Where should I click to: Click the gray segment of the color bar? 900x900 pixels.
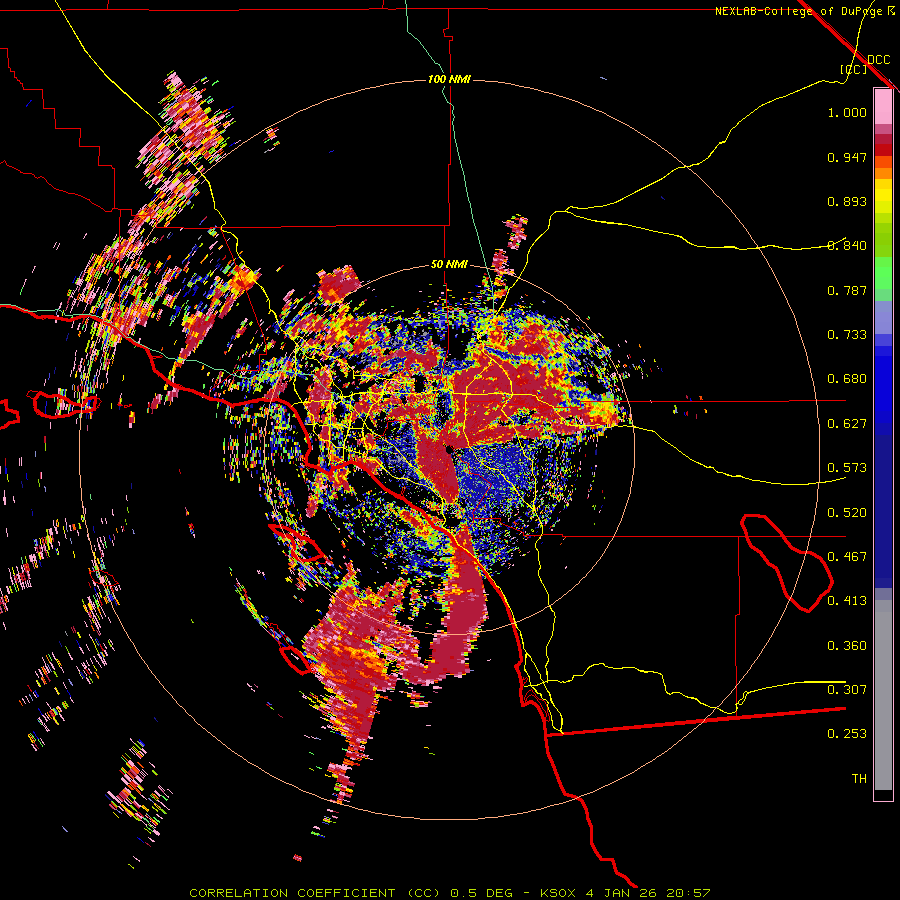tap(883, 695)
